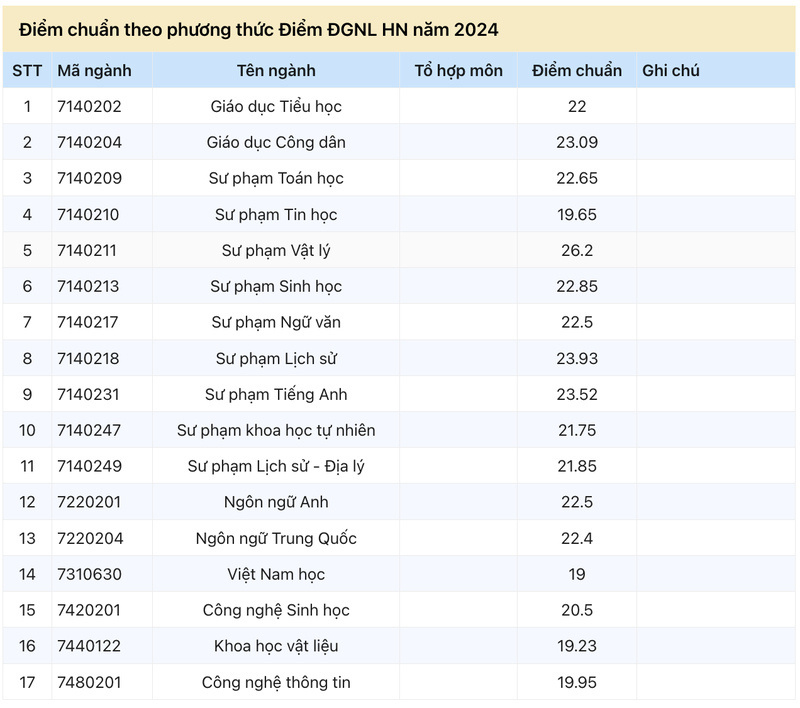The height and width of the screenshot is (708, 800).
Task: Click the Điểm chuẩn column header
Action: point(577,70)
